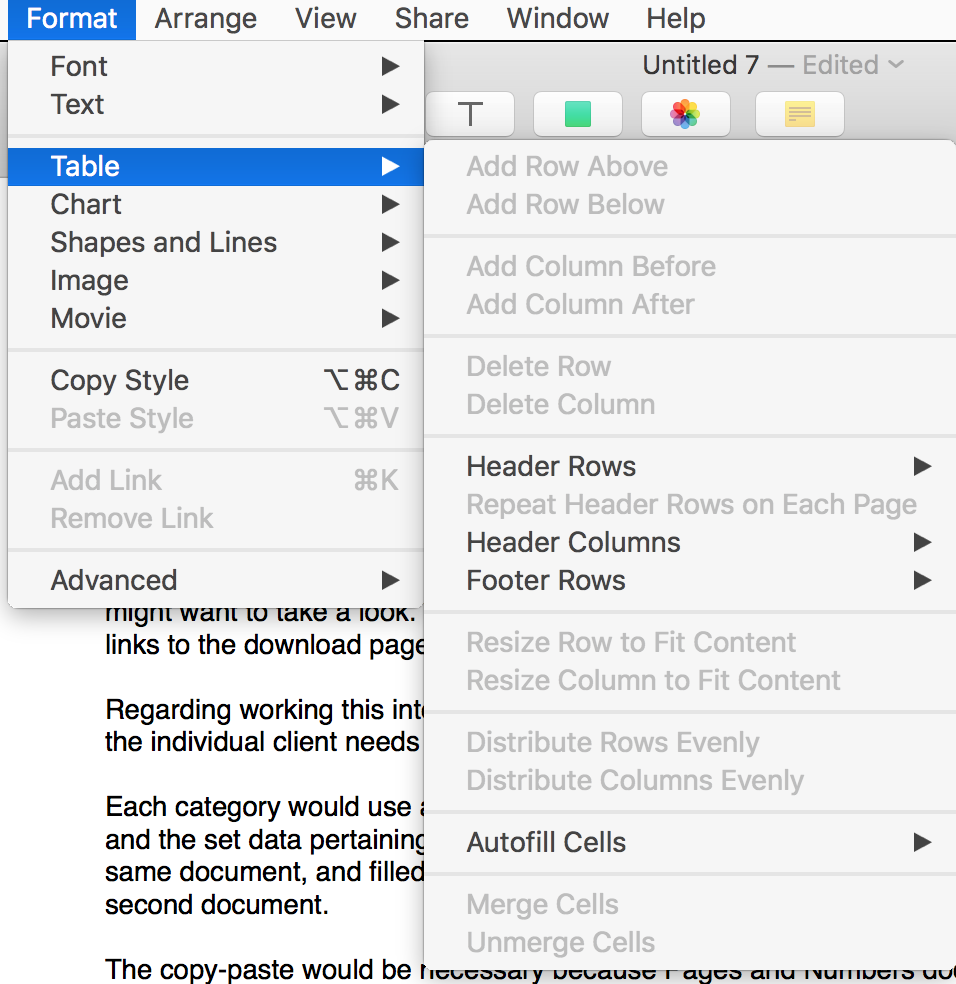Click the yellow Comment toolbar icon
This screenshot has height=984, width=956.
click(x=799, y=115)
